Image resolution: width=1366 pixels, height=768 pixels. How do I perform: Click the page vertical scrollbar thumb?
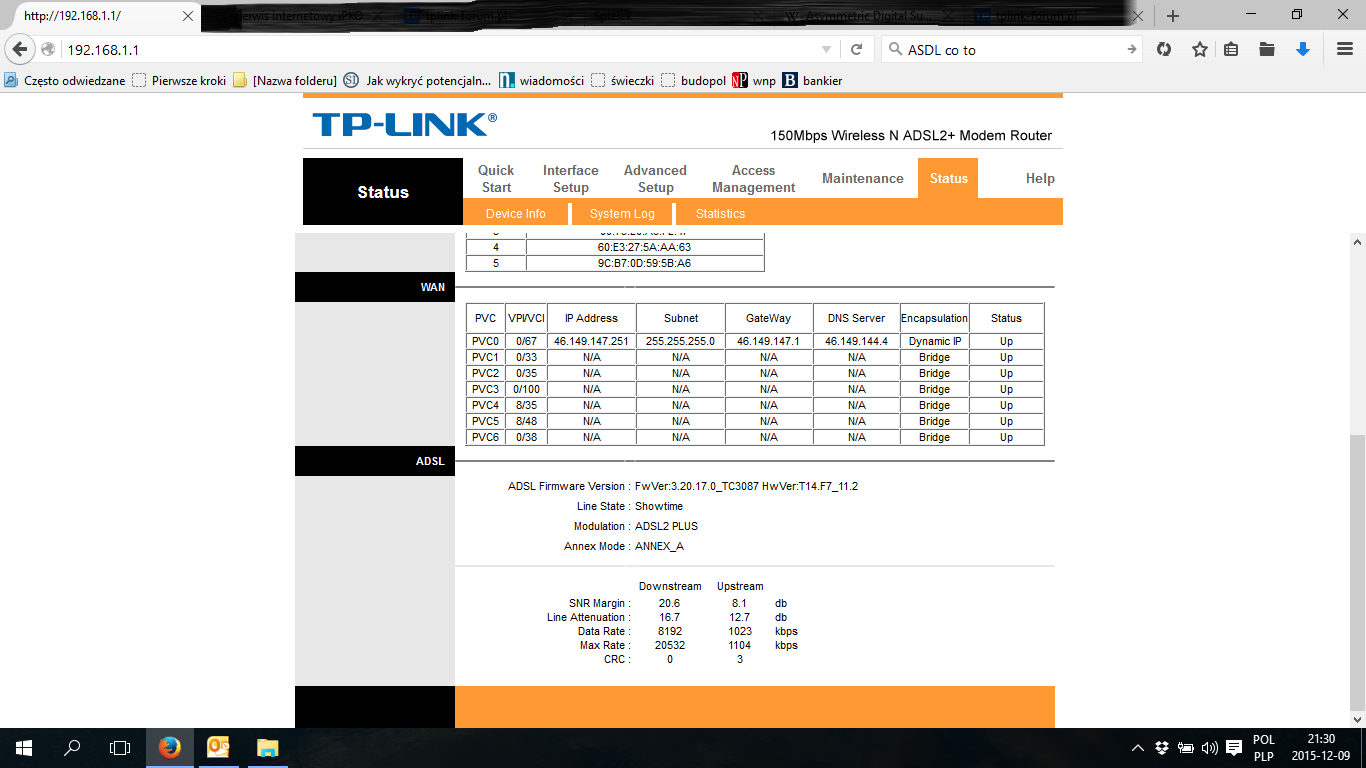click(1357, 570)
